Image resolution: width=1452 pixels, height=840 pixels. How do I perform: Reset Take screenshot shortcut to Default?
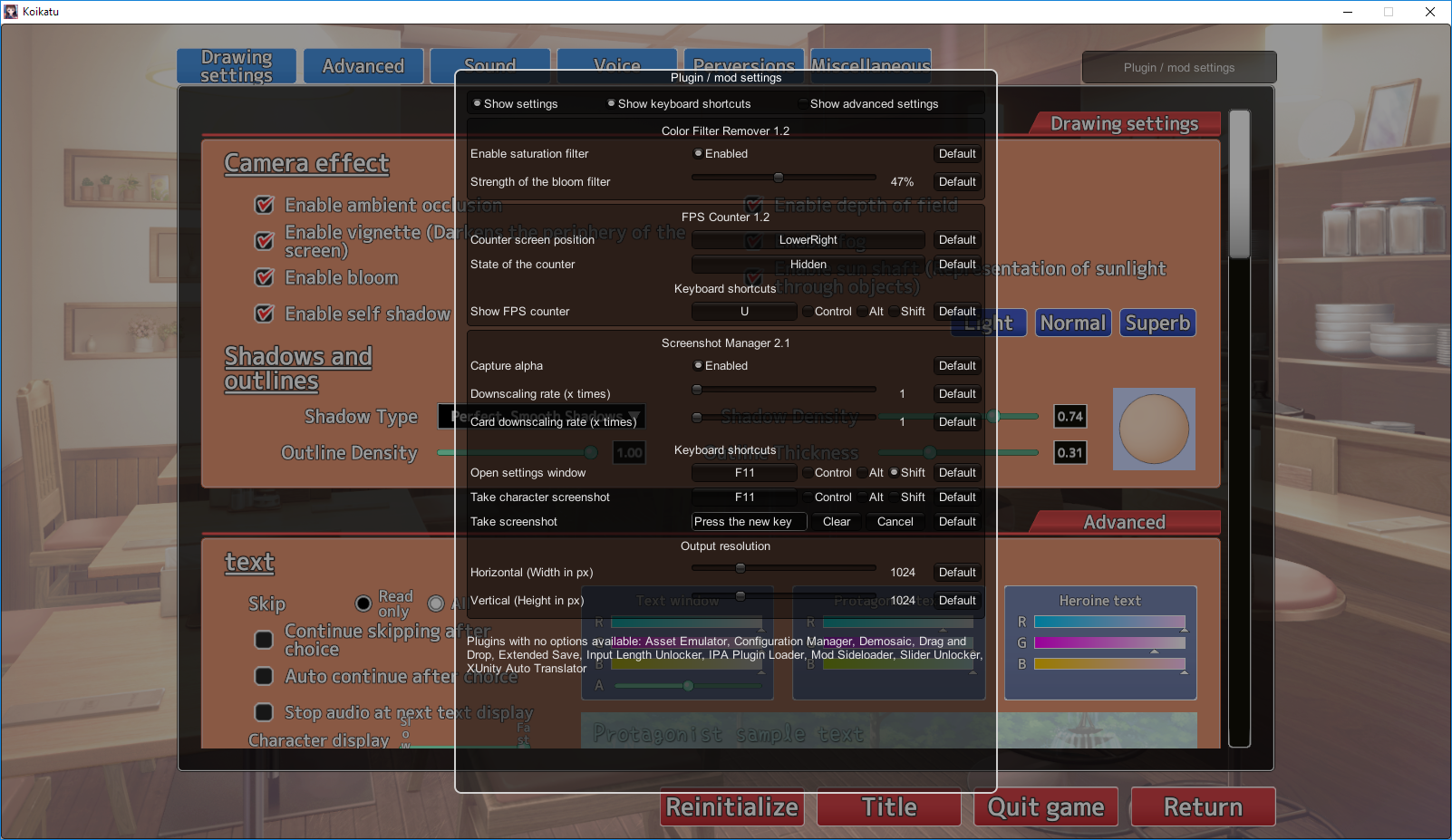tap(957, 522)
